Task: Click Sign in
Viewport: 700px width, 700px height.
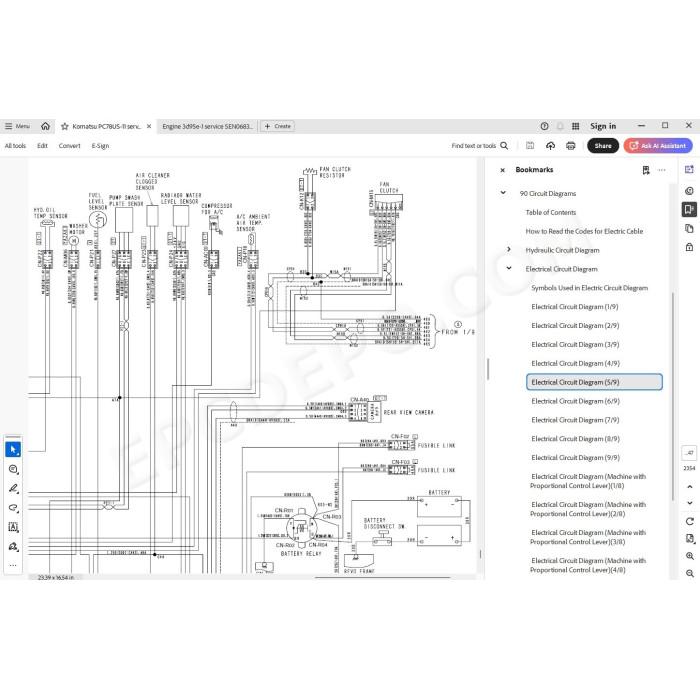Action: click(603, 126)
